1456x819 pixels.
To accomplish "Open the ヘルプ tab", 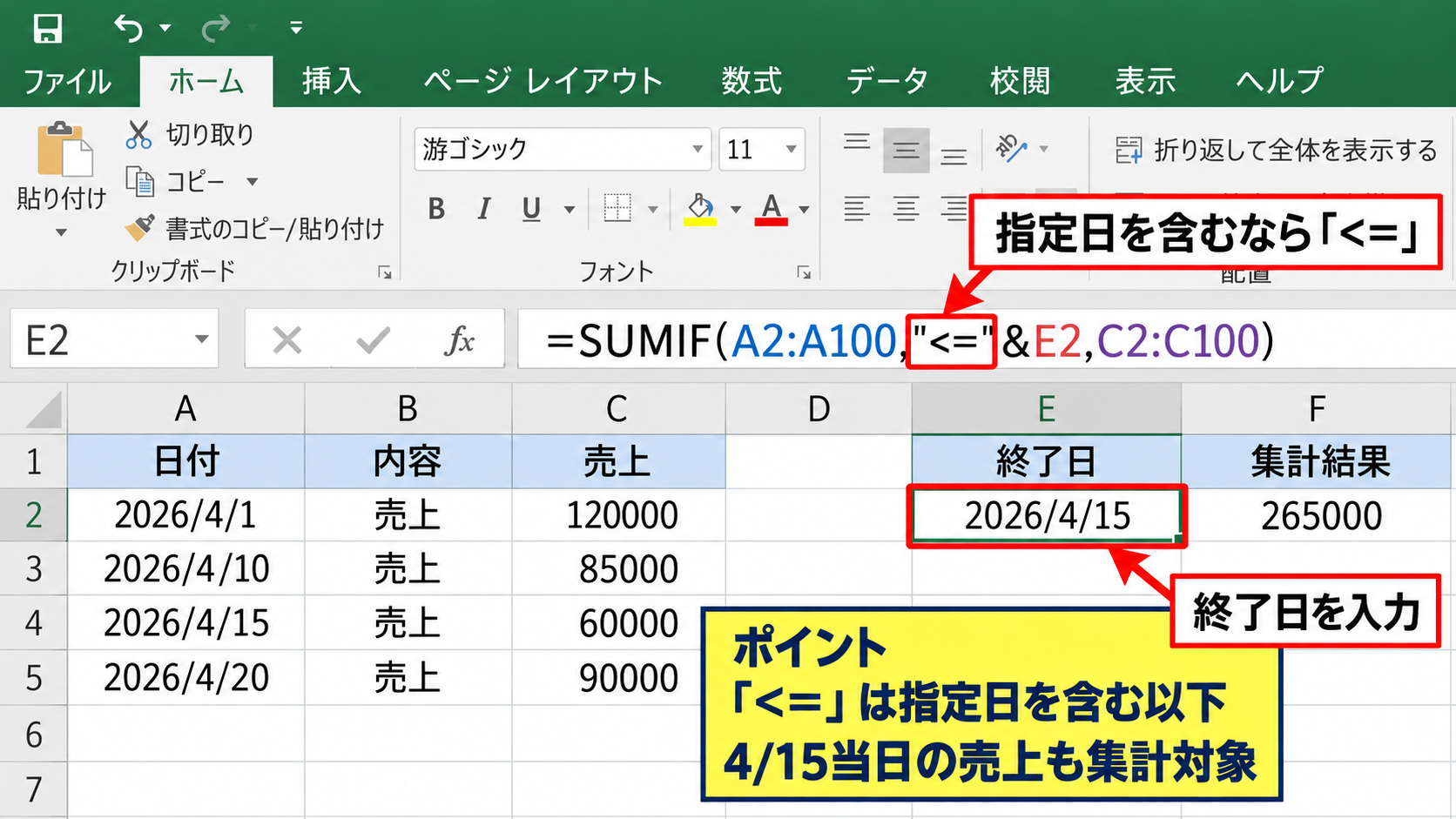I will pos(1279,81).
